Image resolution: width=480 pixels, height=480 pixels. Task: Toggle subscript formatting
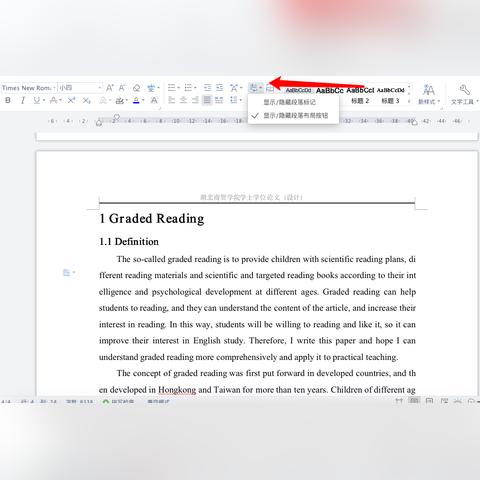coord(86,100)
